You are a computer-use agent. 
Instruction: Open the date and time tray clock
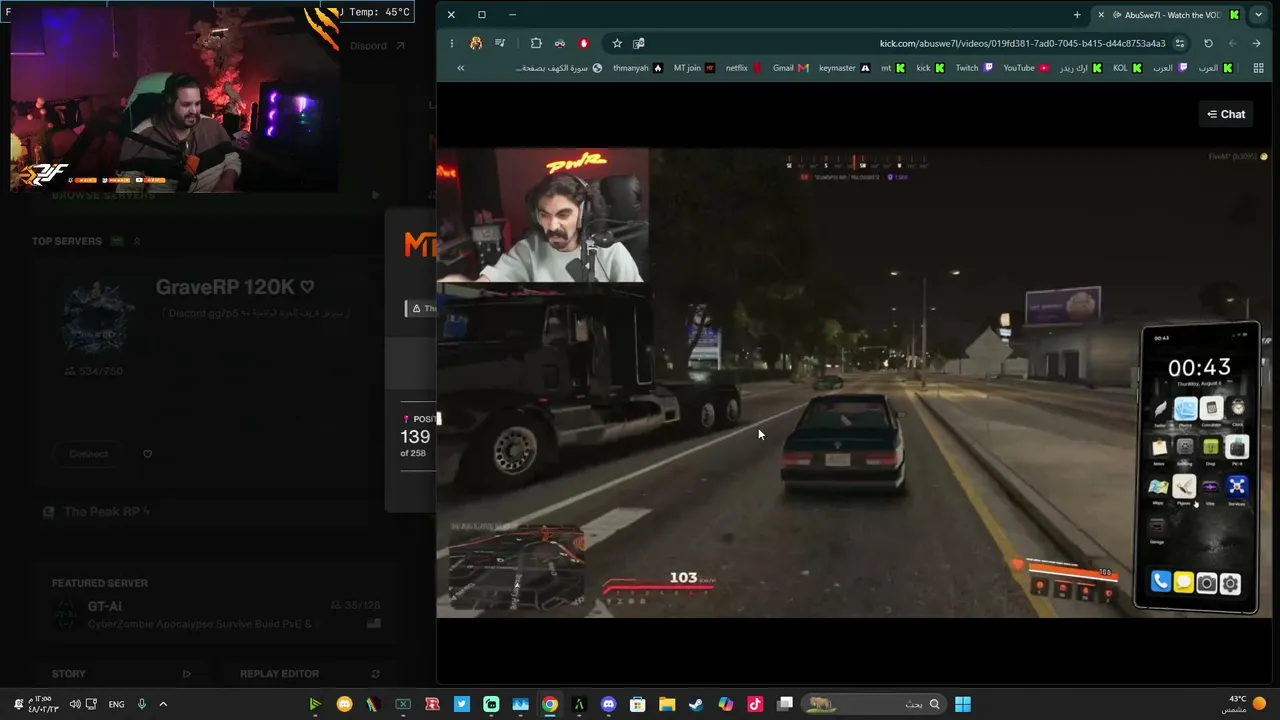41,704
